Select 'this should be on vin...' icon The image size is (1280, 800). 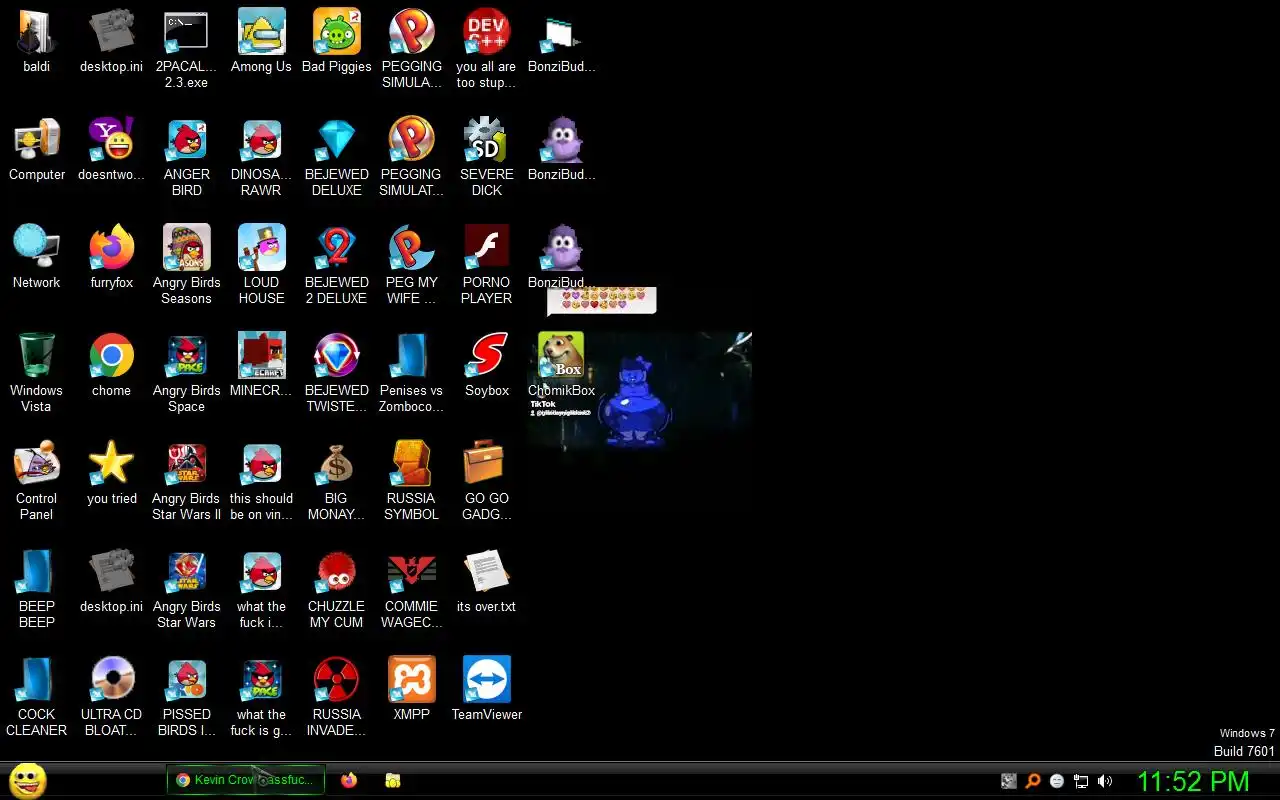point(261,464)
